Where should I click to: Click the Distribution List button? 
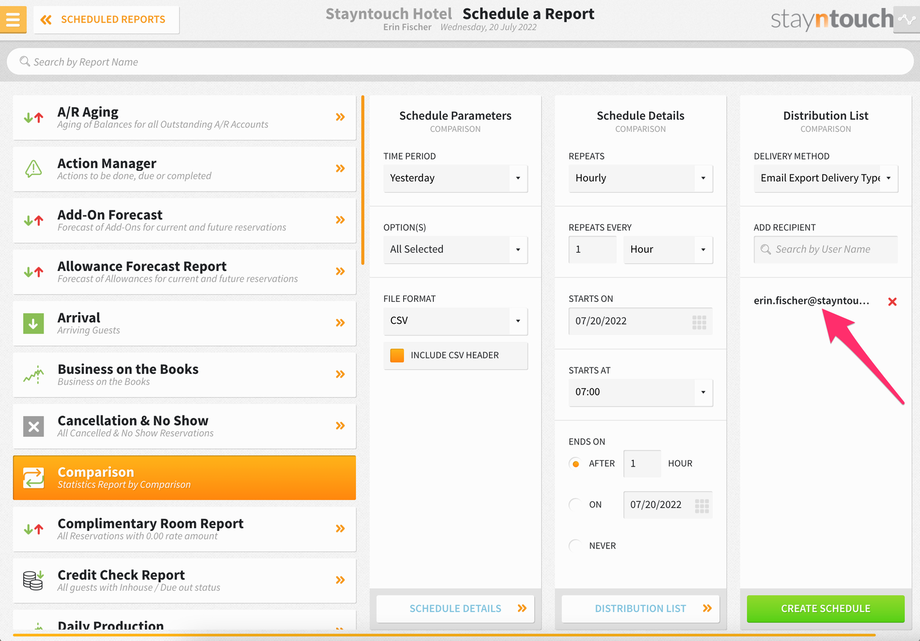click(x=640, y=609)
